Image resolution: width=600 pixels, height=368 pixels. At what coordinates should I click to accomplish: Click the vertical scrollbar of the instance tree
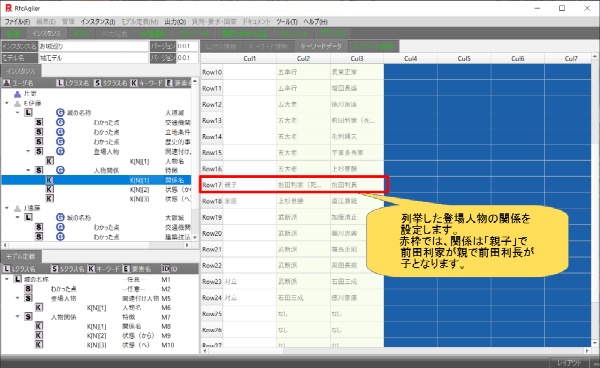[x=195, y=160]
